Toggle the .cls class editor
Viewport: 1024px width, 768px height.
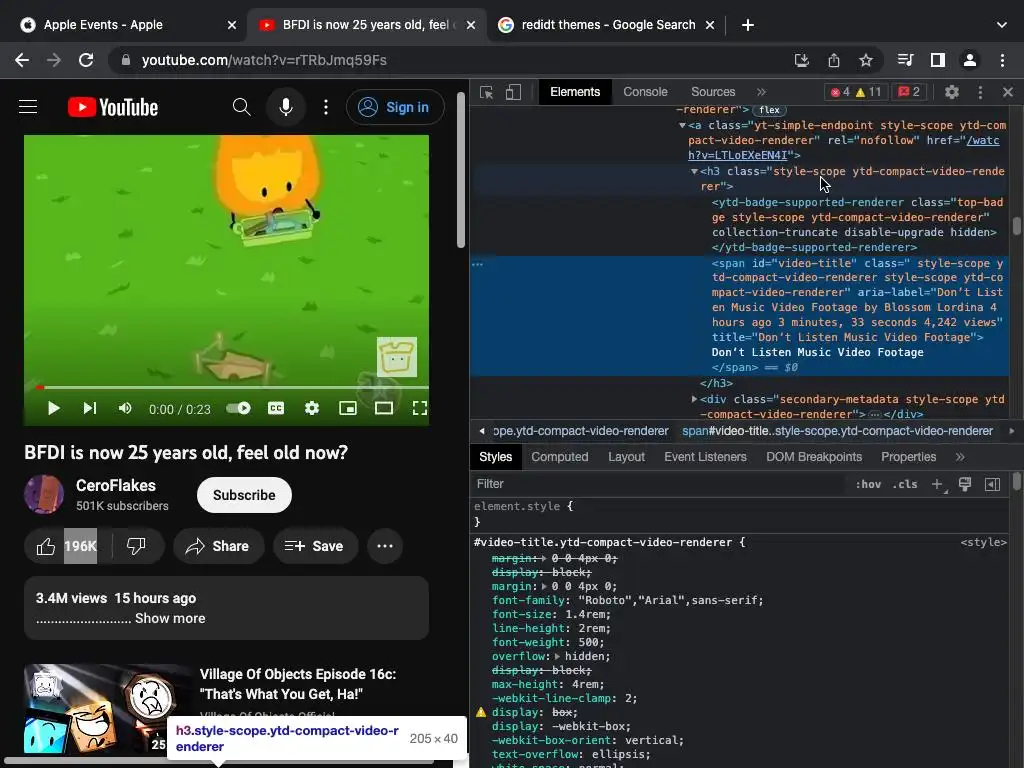(x=904, y=484)
